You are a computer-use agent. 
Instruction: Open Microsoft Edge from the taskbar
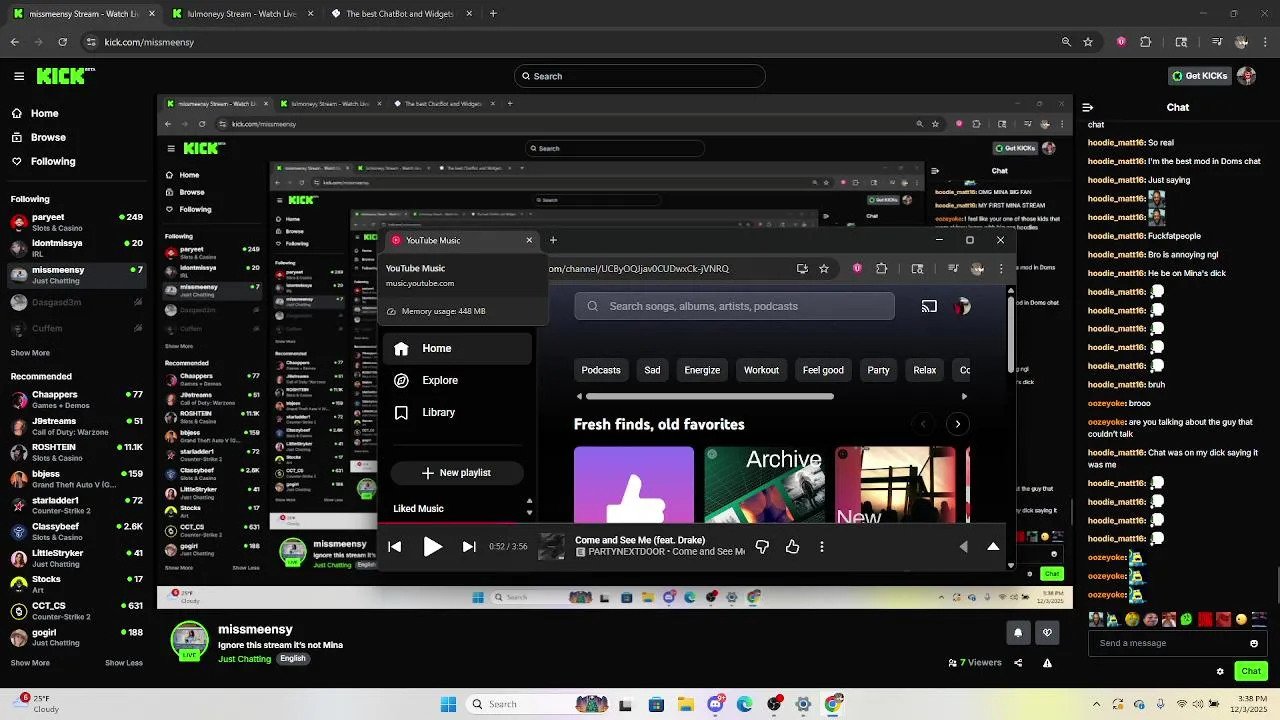coord(744,704)
